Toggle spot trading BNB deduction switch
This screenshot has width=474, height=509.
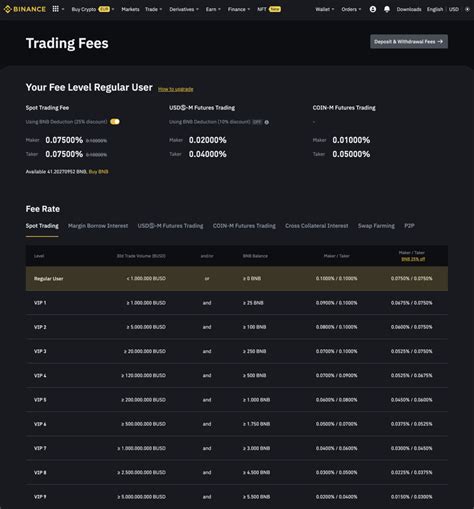pyautogui.click(x=115, y=122)
